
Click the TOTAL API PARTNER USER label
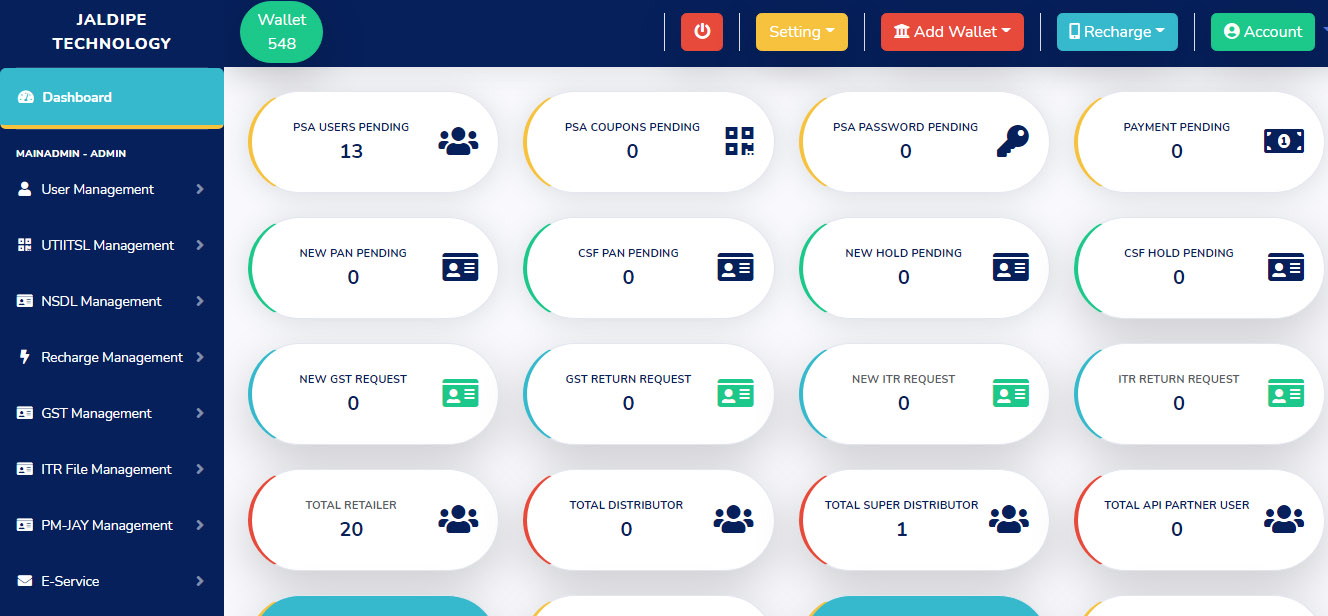point(1177,505)
